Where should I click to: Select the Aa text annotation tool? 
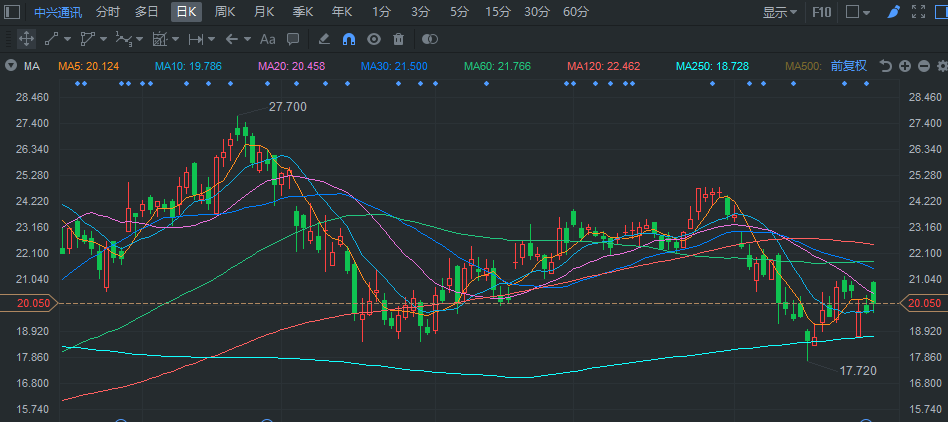click(267, 39)
